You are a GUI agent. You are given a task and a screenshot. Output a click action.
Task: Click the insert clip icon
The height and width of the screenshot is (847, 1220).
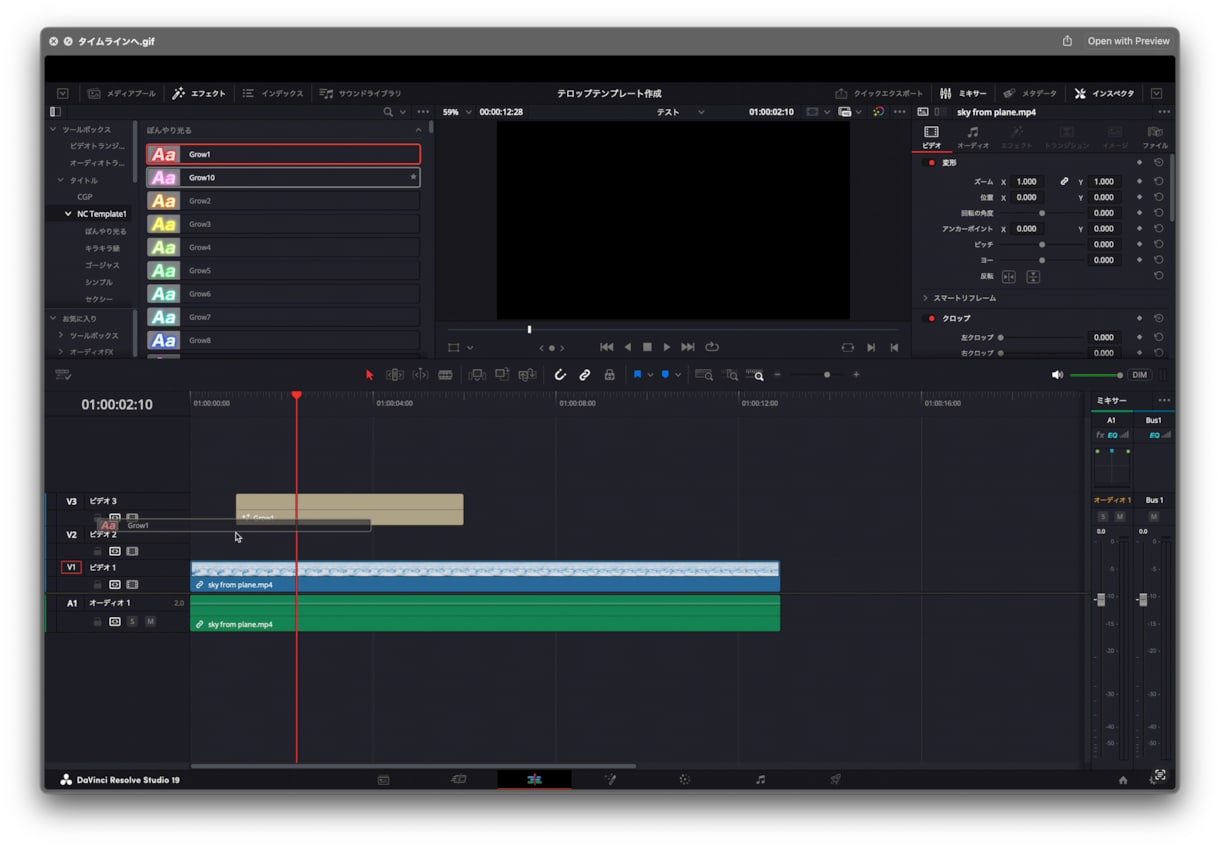[x=477, y=375]
